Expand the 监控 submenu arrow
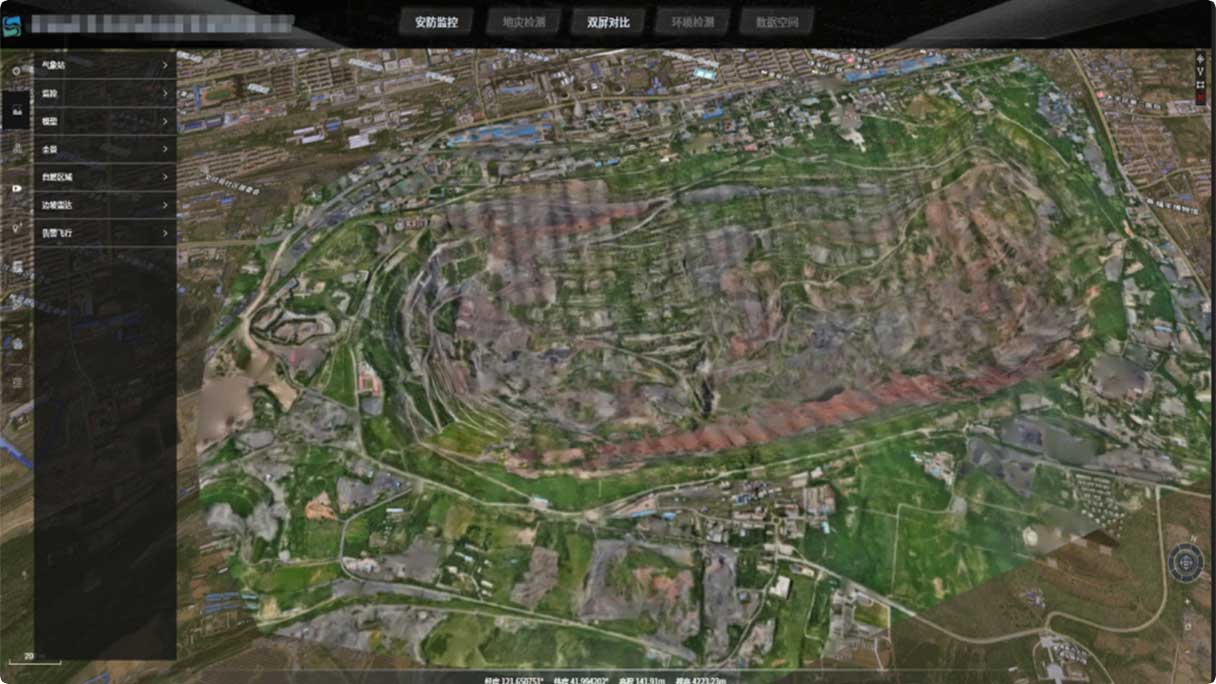 165,93
